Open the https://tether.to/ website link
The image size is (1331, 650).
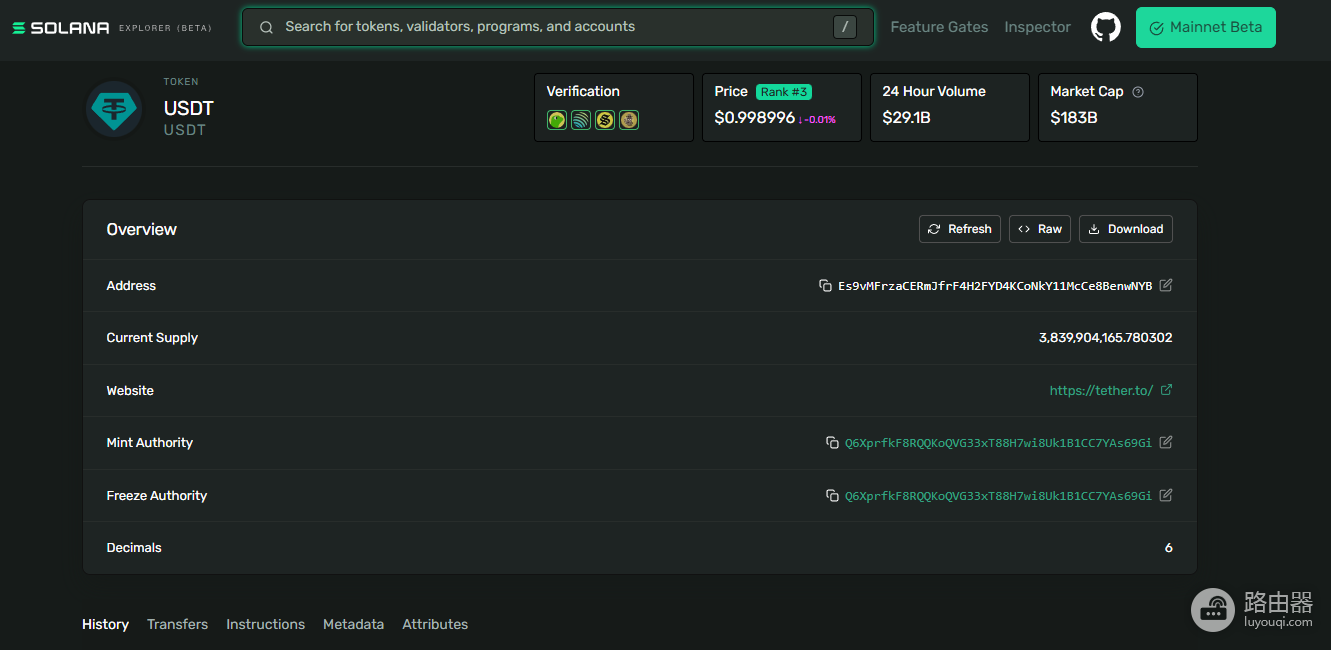click(1101, 390)
